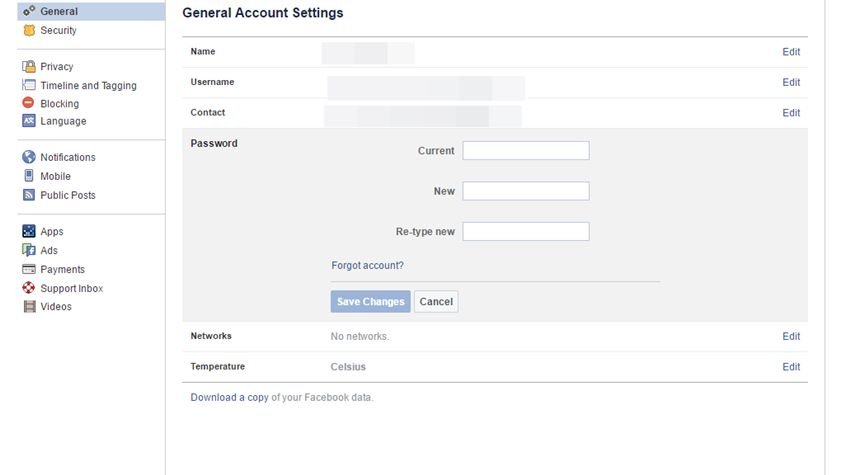Go to Mobile settings
Image resolution: width=850 pixels, height=475 pixels.
55,176
